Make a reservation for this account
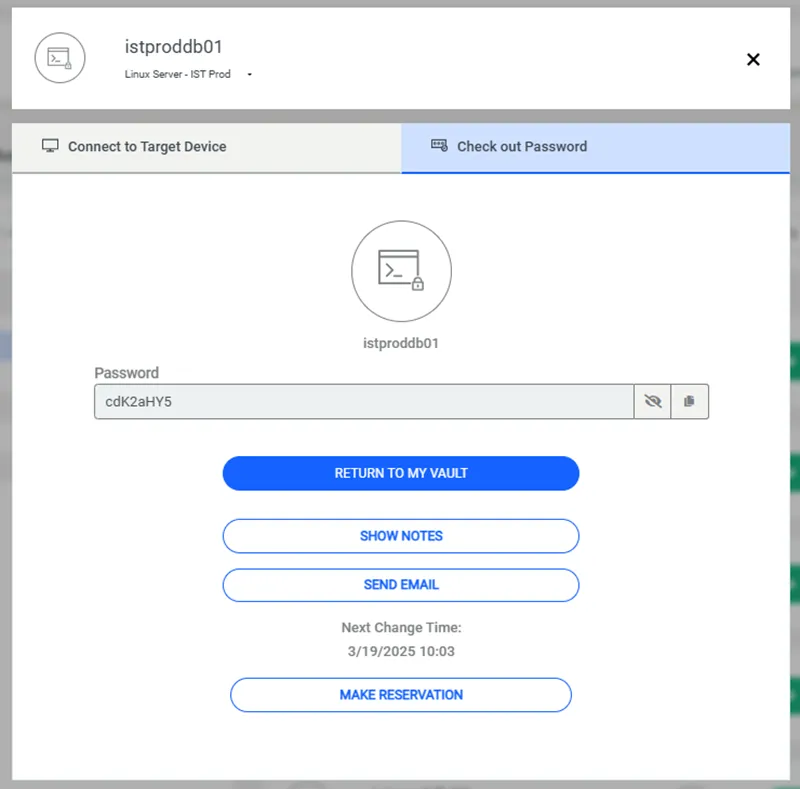Image resolution: width=800 pixels, height=789 pixels. pos(401,695)
